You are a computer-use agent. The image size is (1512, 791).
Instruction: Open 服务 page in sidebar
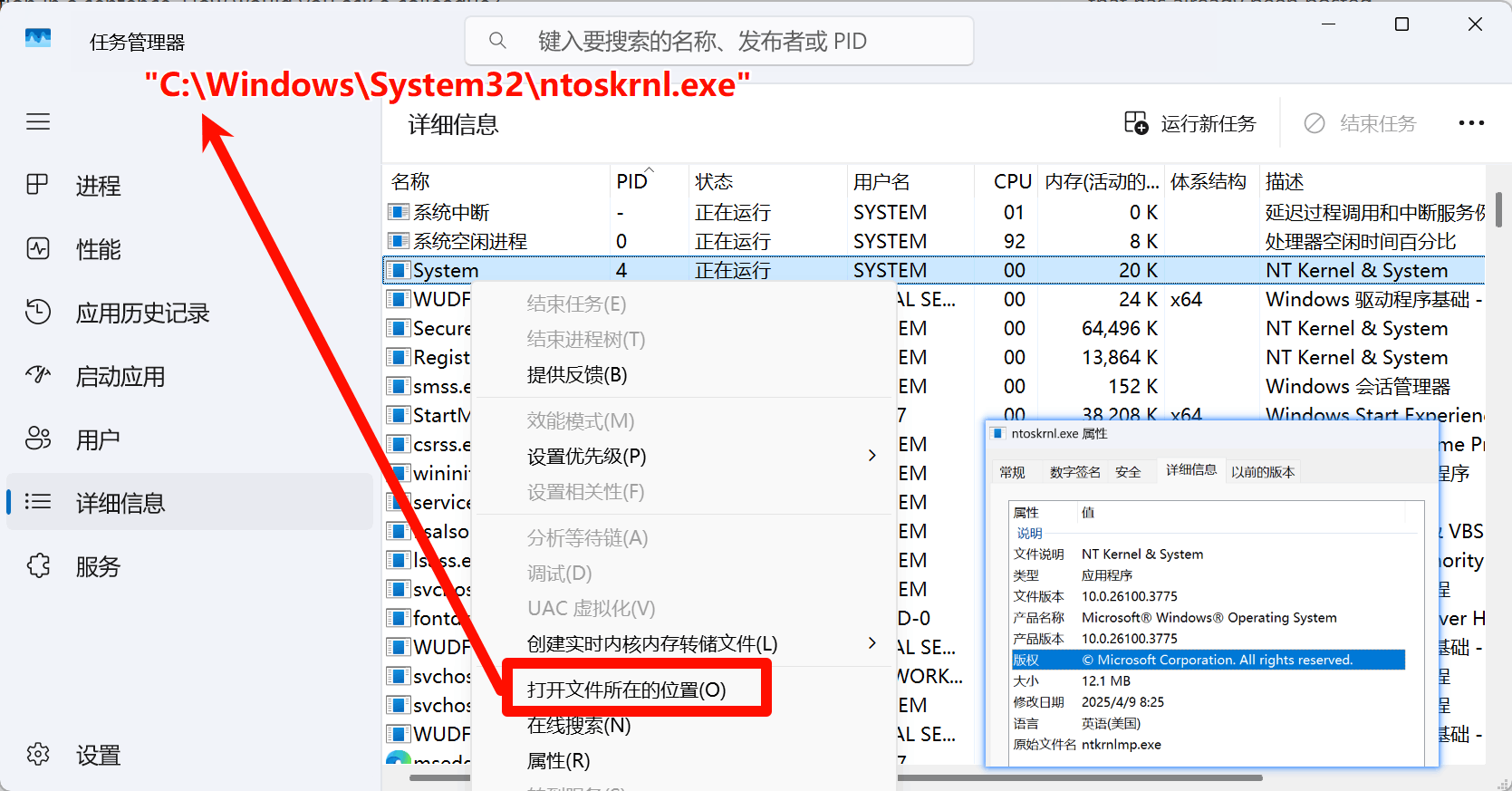[x=98, y=566]
